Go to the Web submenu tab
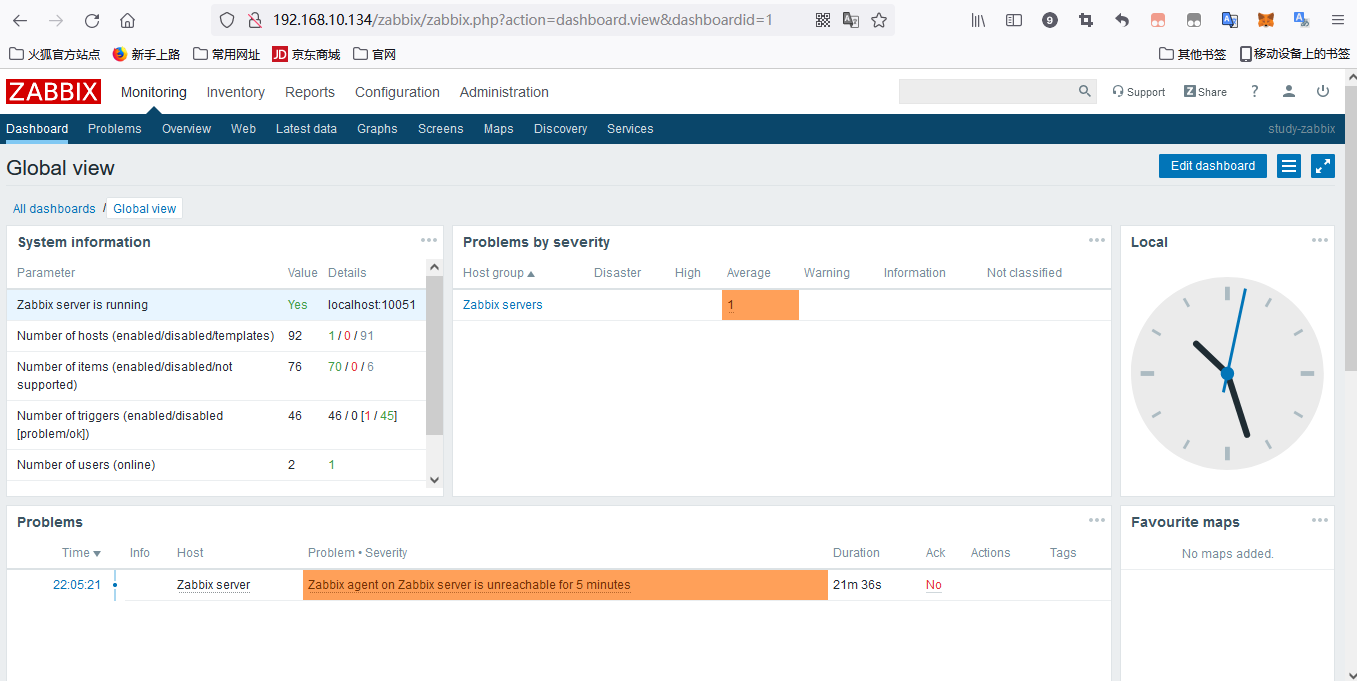The height and width of the screenshot is (681, 1357). tap(243, 129)
